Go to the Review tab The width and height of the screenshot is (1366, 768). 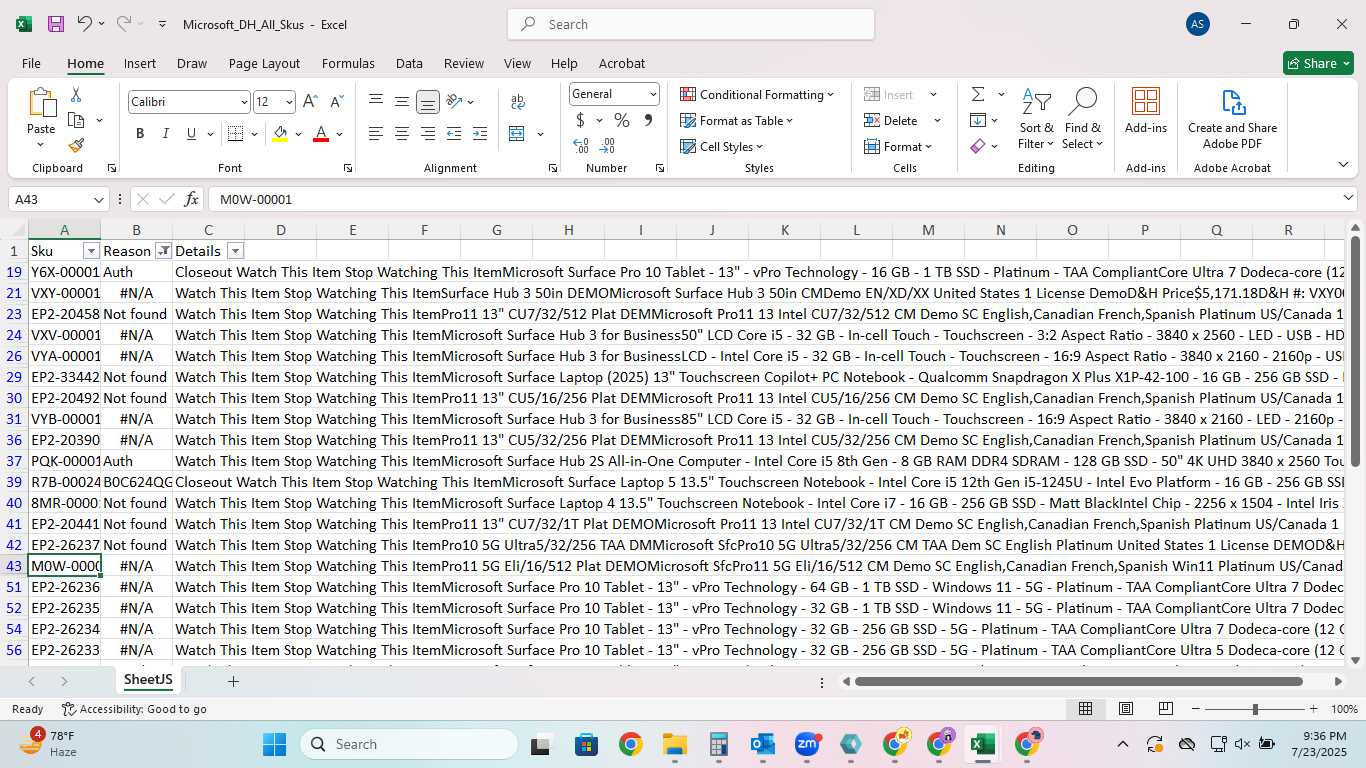(463, 63)
